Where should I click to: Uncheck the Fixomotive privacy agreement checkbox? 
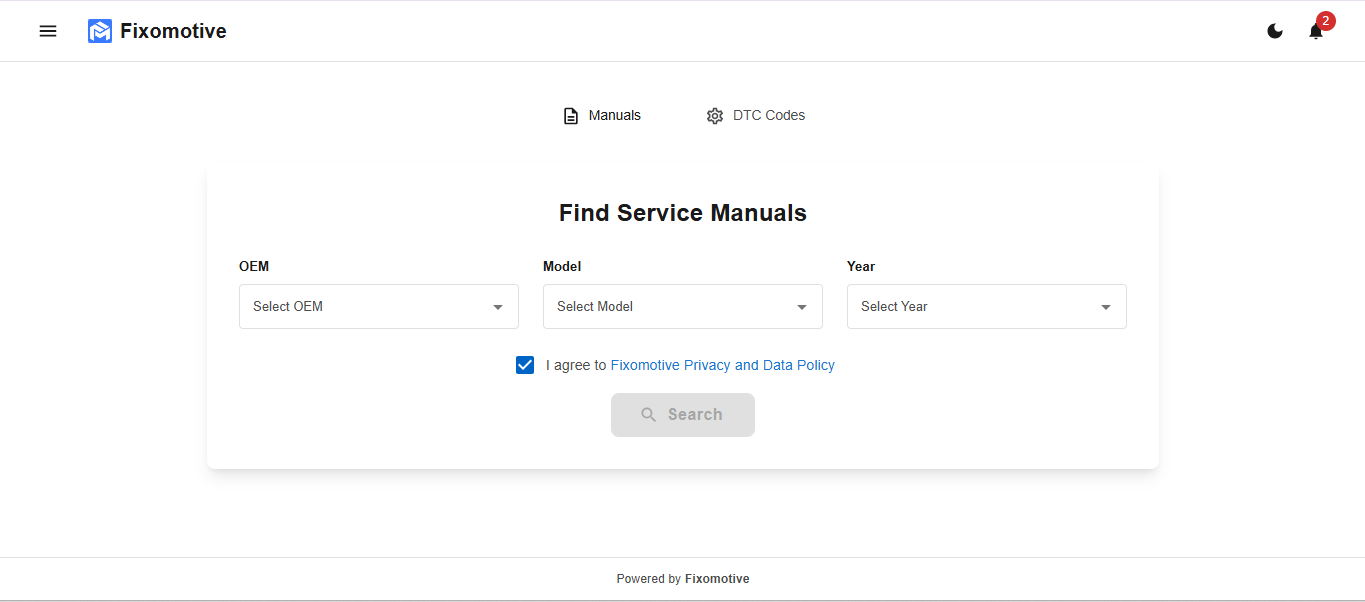(524, 364)
